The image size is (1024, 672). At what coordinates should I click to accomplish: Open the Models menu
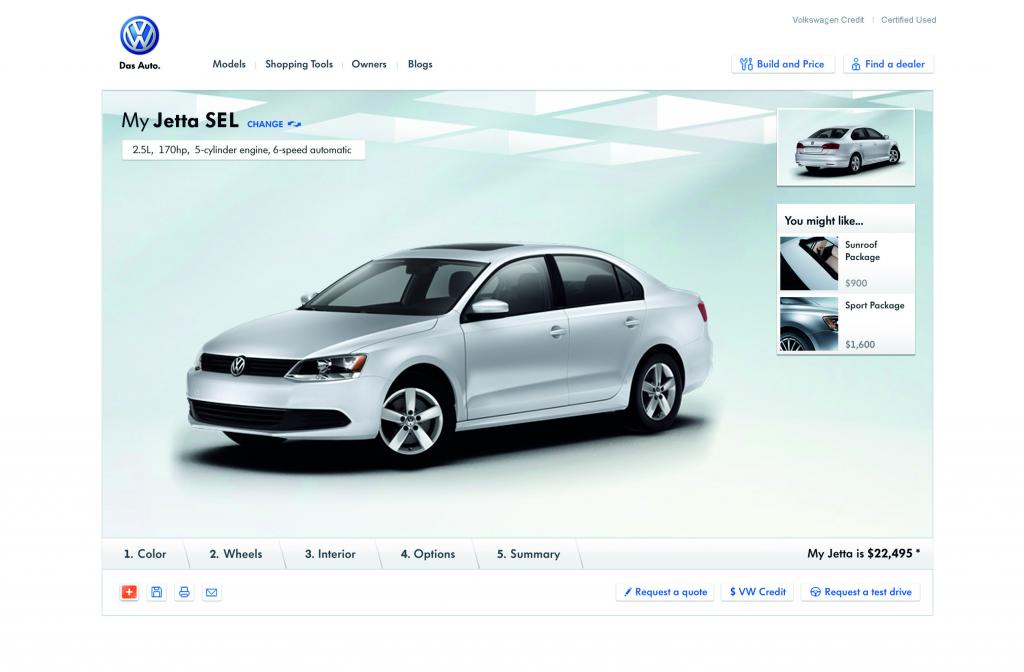click(229, 64)
